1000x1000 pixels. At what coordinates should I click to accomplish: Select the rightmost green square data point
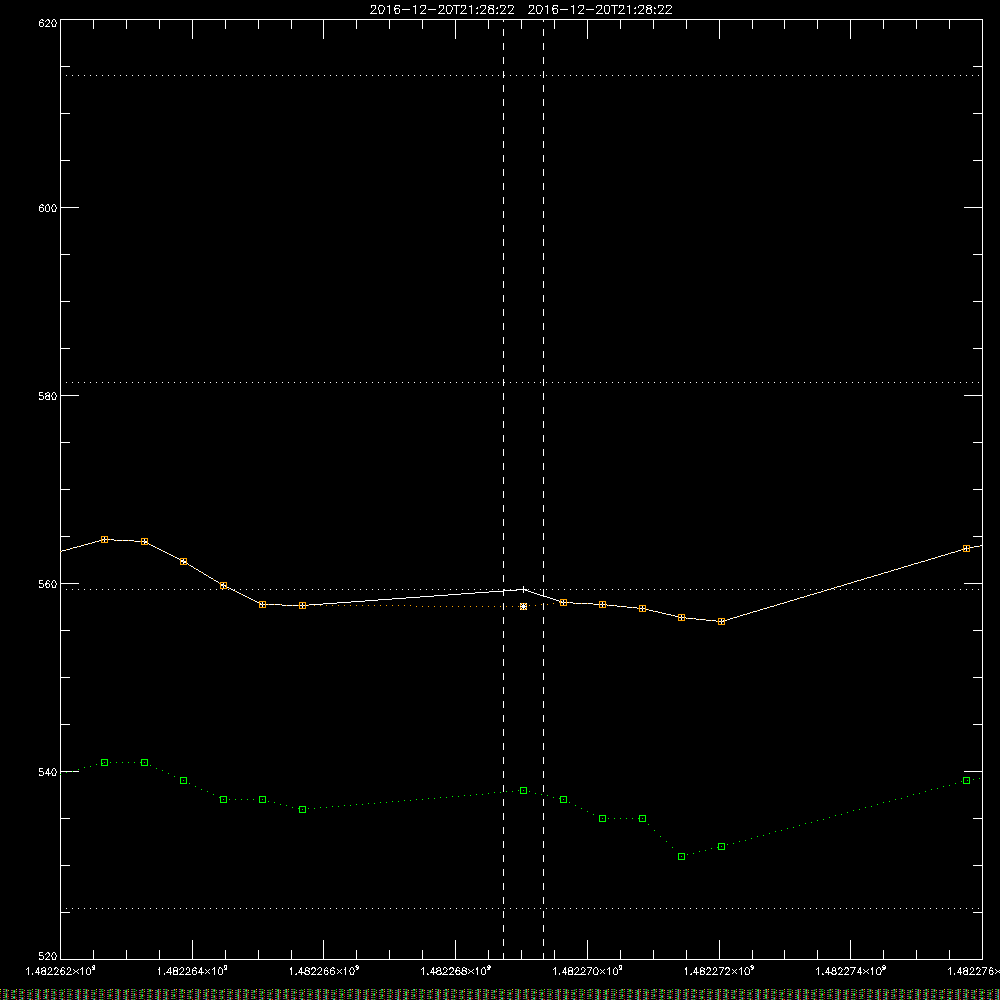[x=967, y=781]
